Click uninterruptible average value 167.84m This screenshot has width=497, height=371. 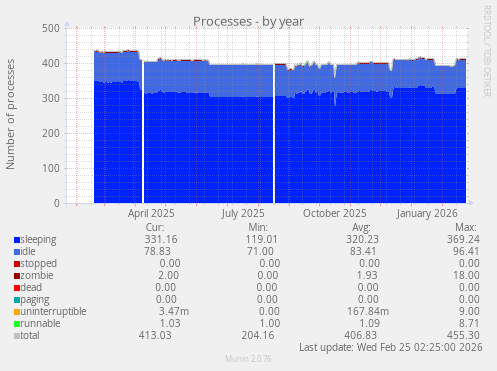[x=368, y=311]
